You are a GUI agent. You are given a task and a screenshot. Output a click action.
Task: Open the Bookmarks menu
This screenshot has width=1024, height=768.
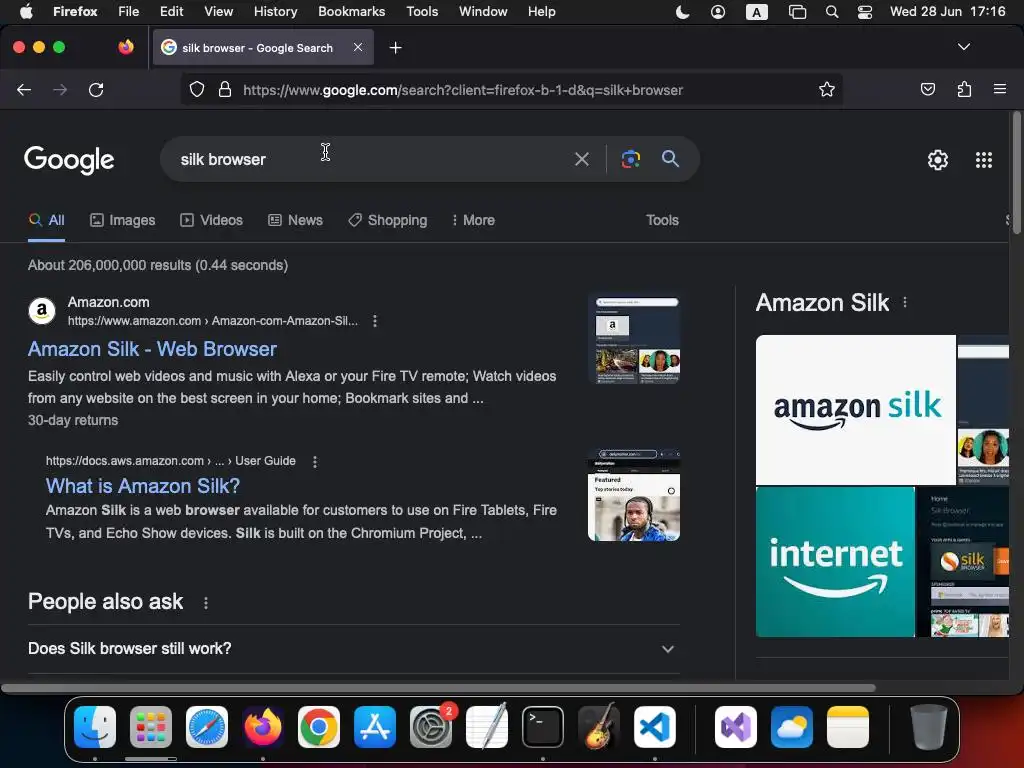coord(351,11)
